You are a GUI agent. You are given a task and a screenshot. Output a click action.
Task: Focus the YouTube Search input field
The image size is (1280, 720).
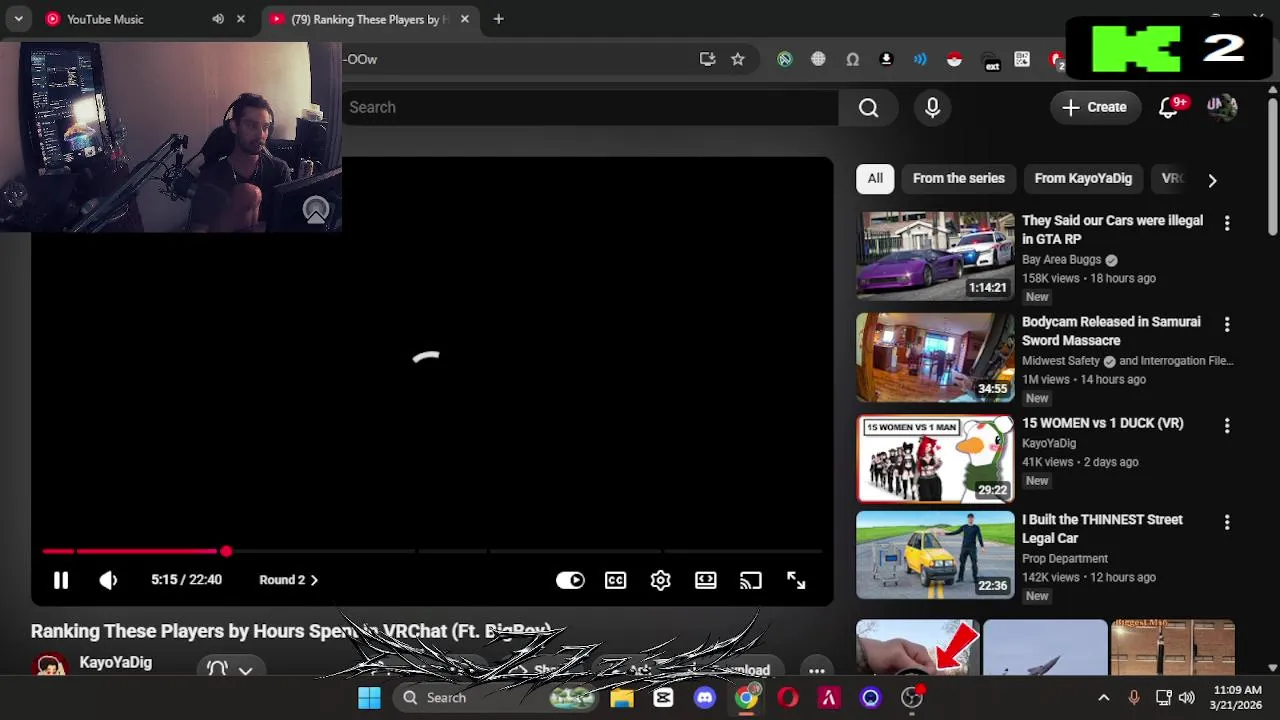tap(590, 107)
